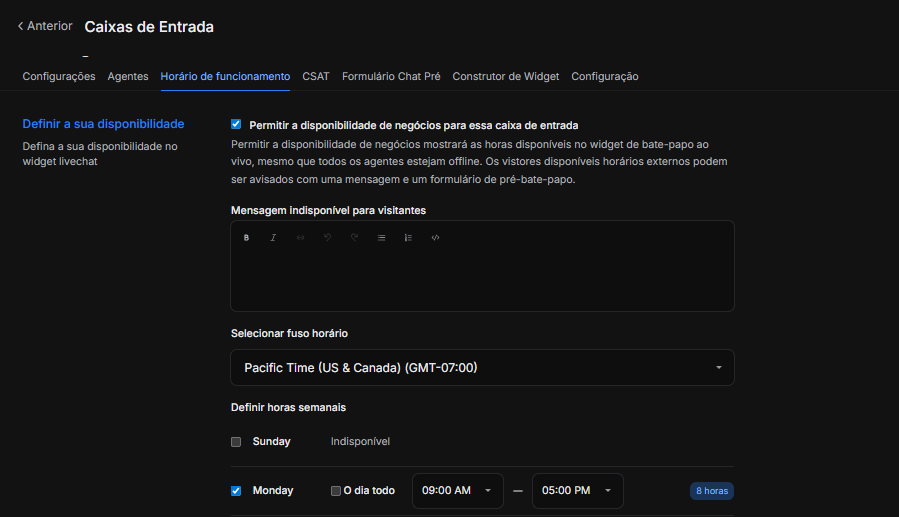Disable the Monday availability checkbox
This screenshot has width=899, height=517.
[x=236, y=491]
